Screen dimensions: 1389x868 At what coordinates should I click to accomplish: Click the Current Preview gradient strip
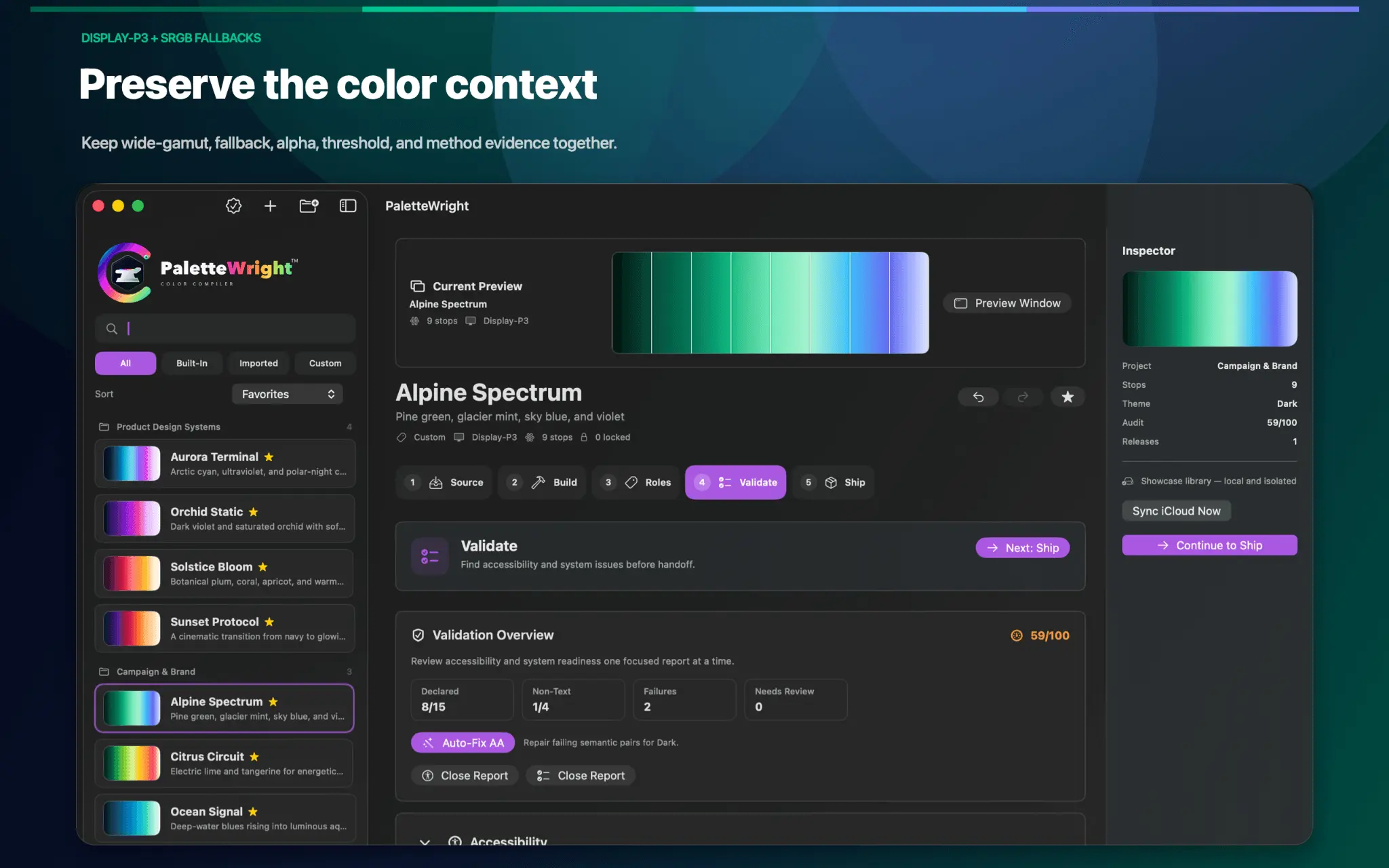click(x=770, y=303)
